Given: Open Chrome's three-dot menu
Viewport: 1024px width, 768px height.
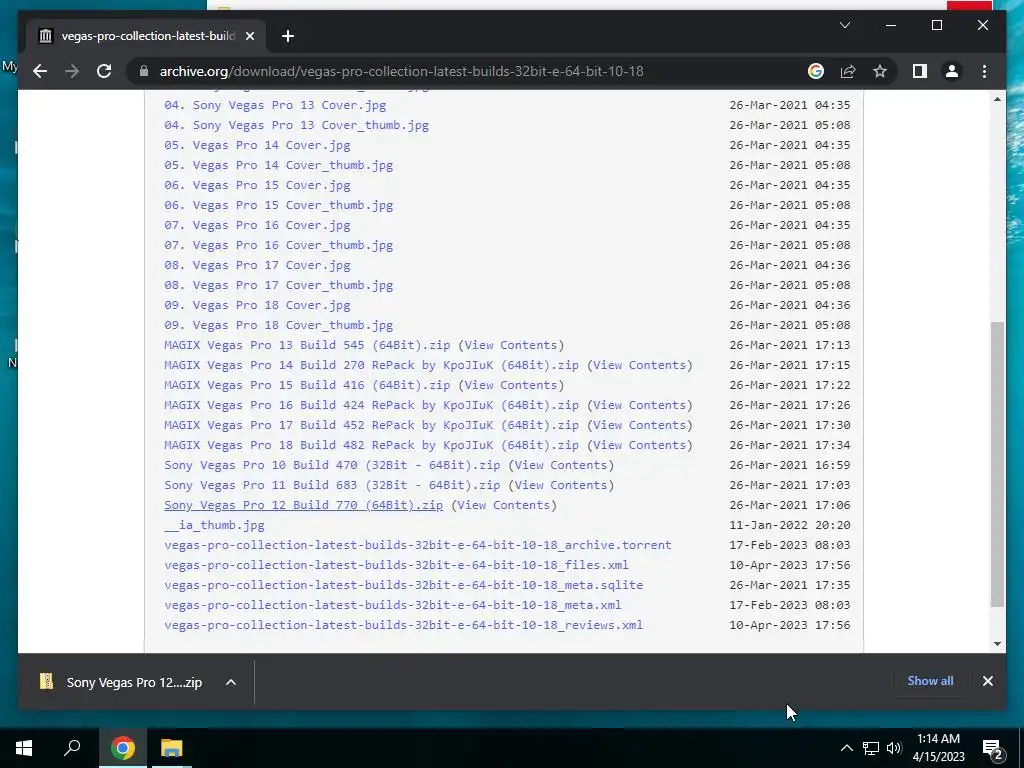Looking at the screenshot, I should click(x=984, y=71).
